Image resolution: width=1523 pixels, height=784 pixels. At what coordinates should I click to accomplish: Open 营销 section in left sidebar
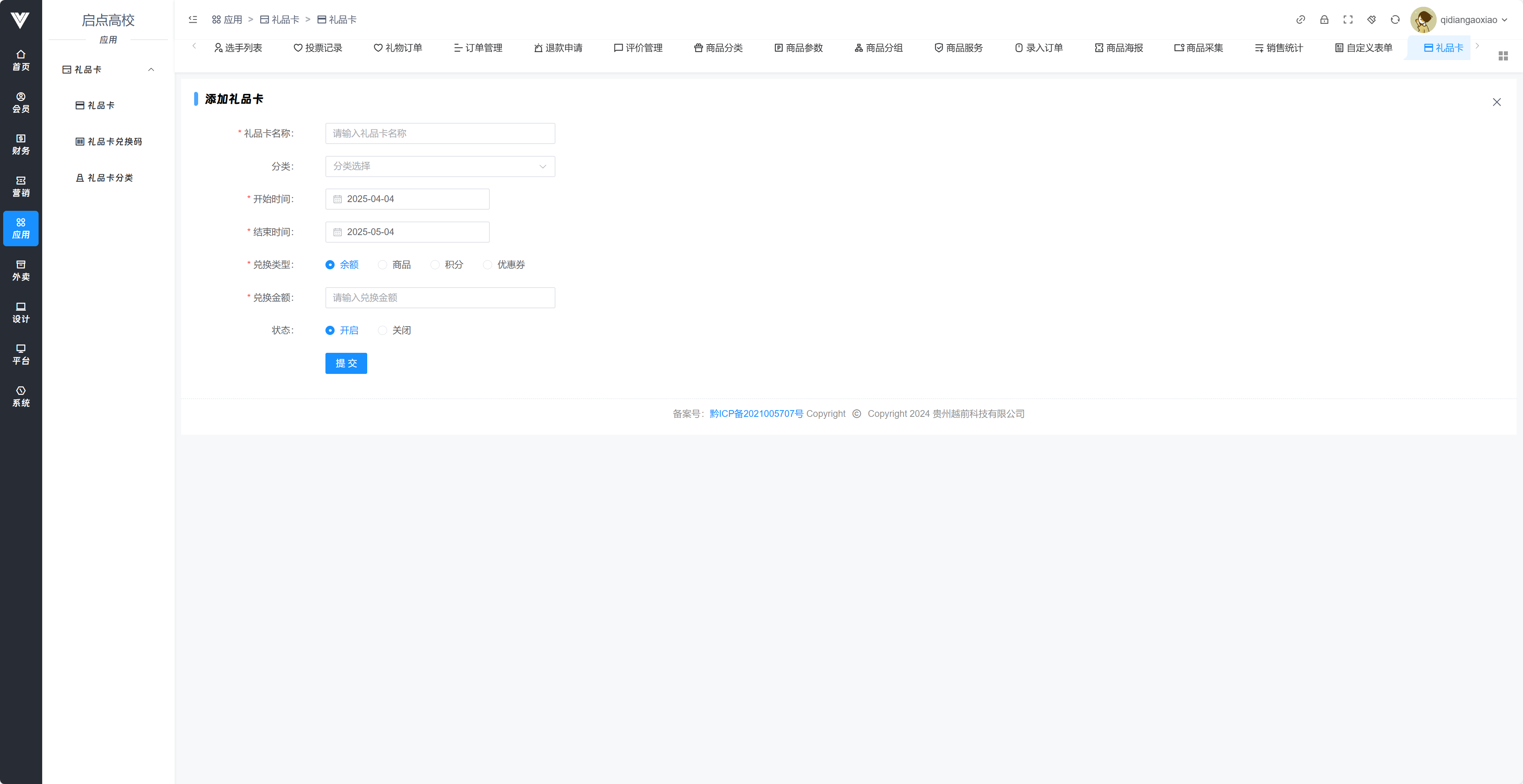[21, 186]
